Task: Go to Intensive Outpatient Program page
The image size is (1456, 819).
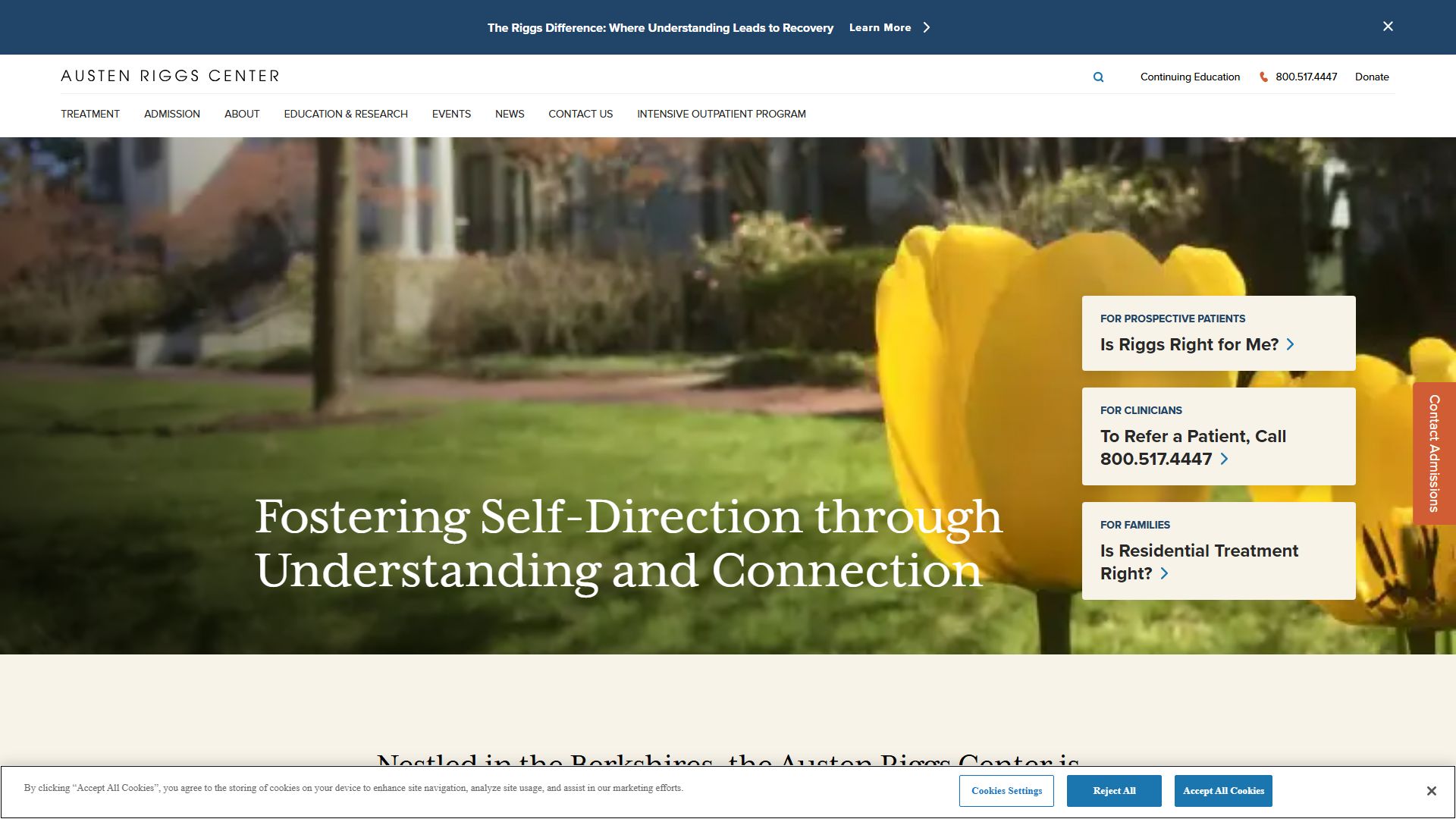Action: (x=721, y=114)
